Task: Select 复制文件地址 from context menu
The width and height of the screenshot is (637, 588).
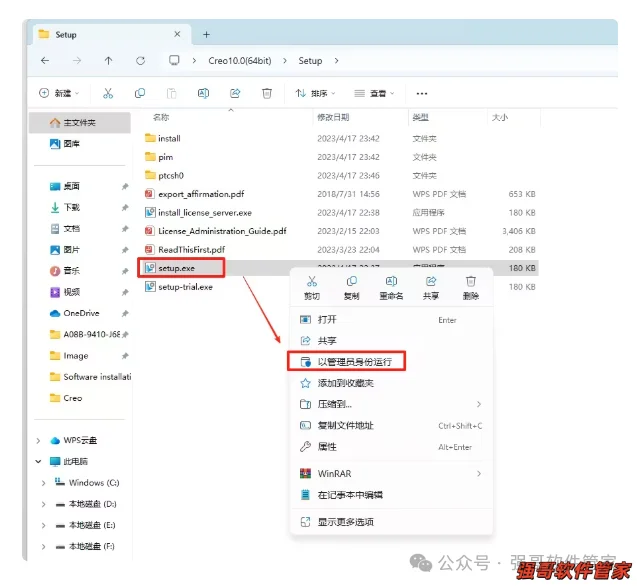Action: coord(391,425)
